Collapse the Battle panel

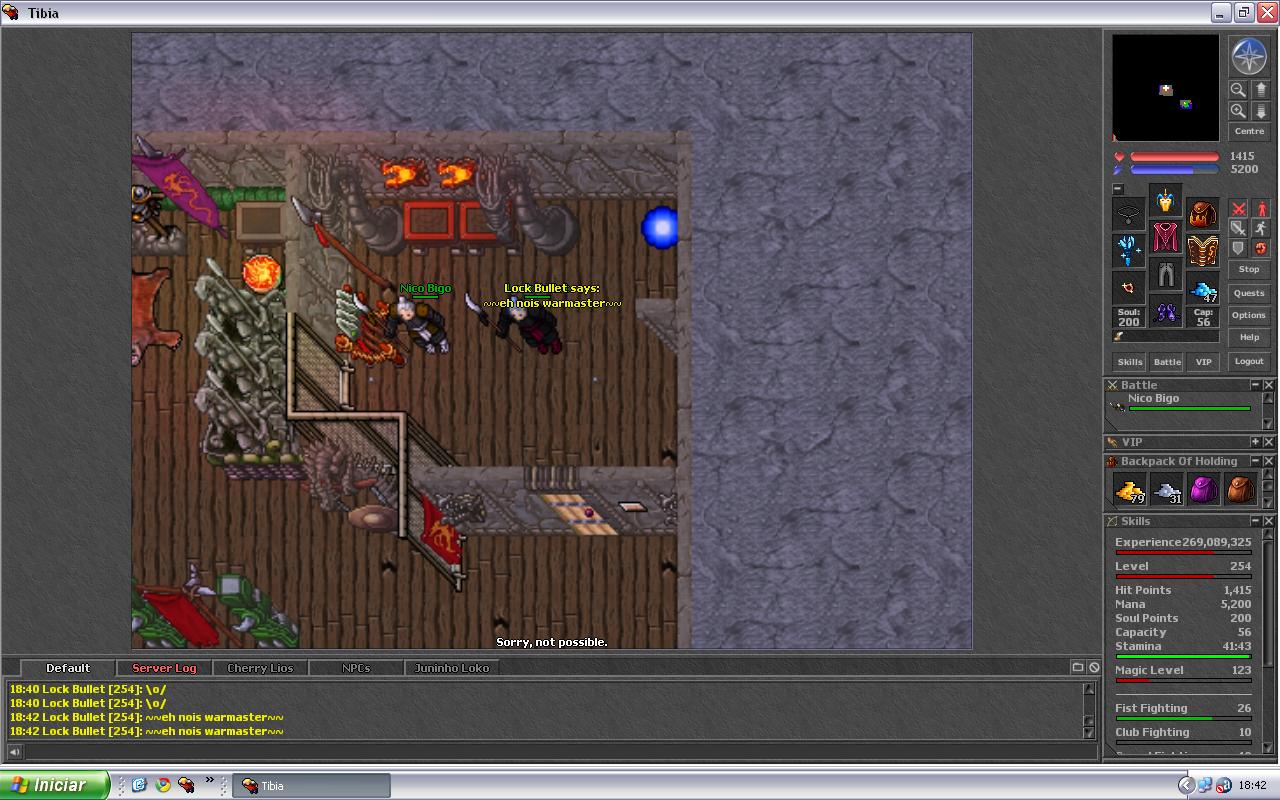1255,385
